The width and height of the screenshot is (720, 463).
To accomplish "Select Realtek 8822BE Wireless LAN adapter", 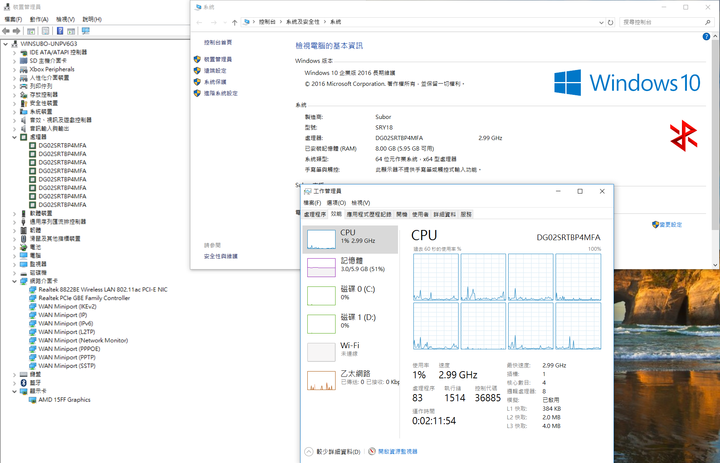I will pos(103,289).
